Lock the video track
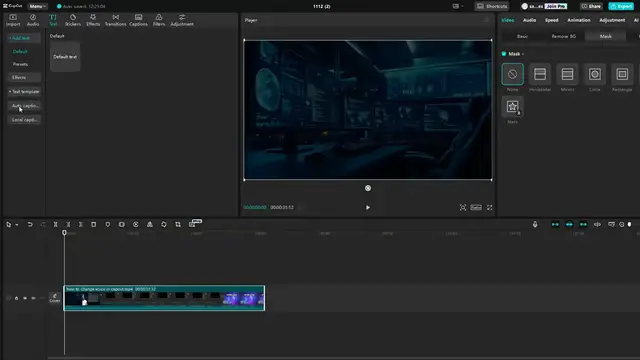Image resolution: width=640 pixels, height=360 pixels. pos(16,298)
